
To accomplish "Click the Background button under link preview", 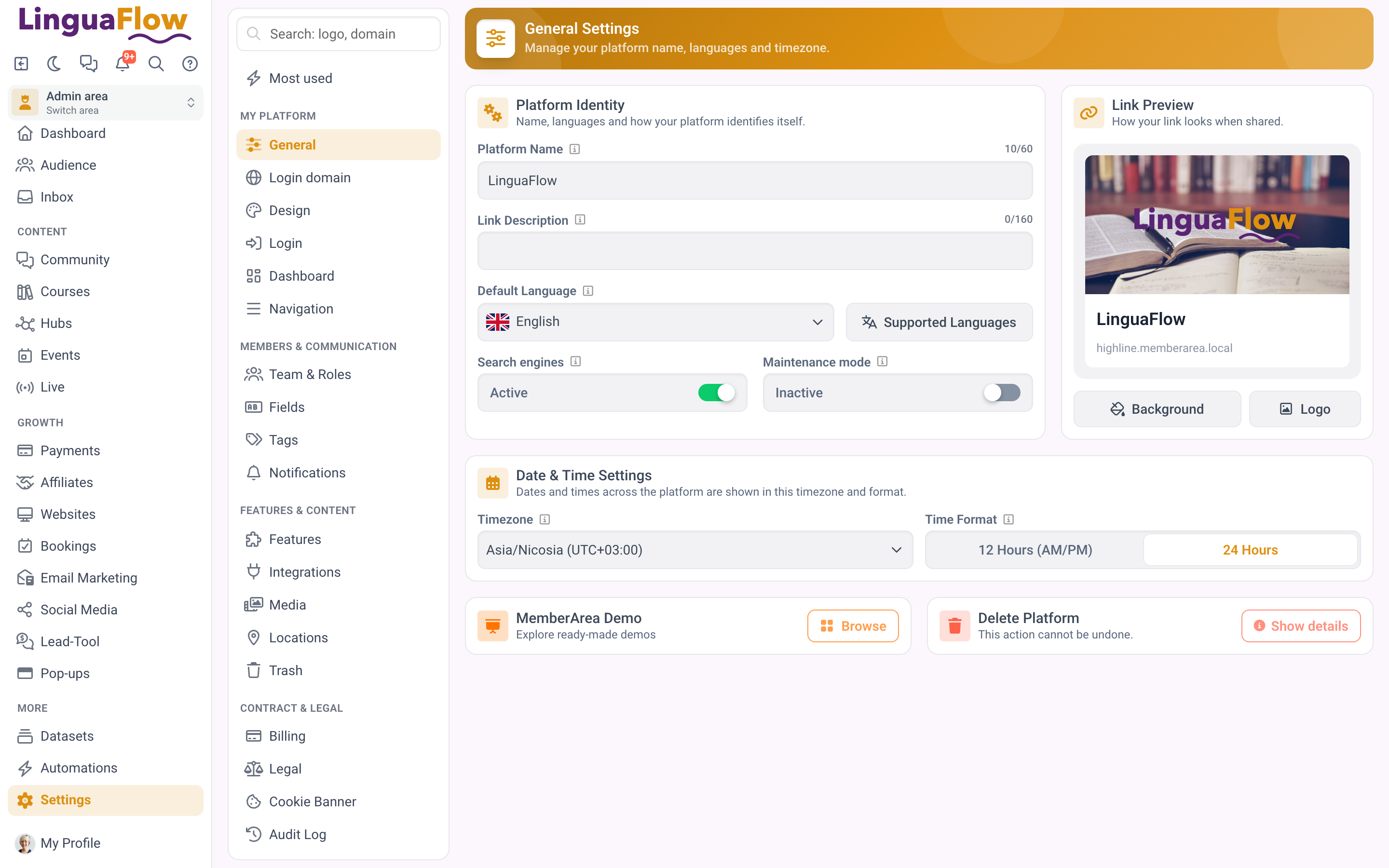I will (1157, 409).
